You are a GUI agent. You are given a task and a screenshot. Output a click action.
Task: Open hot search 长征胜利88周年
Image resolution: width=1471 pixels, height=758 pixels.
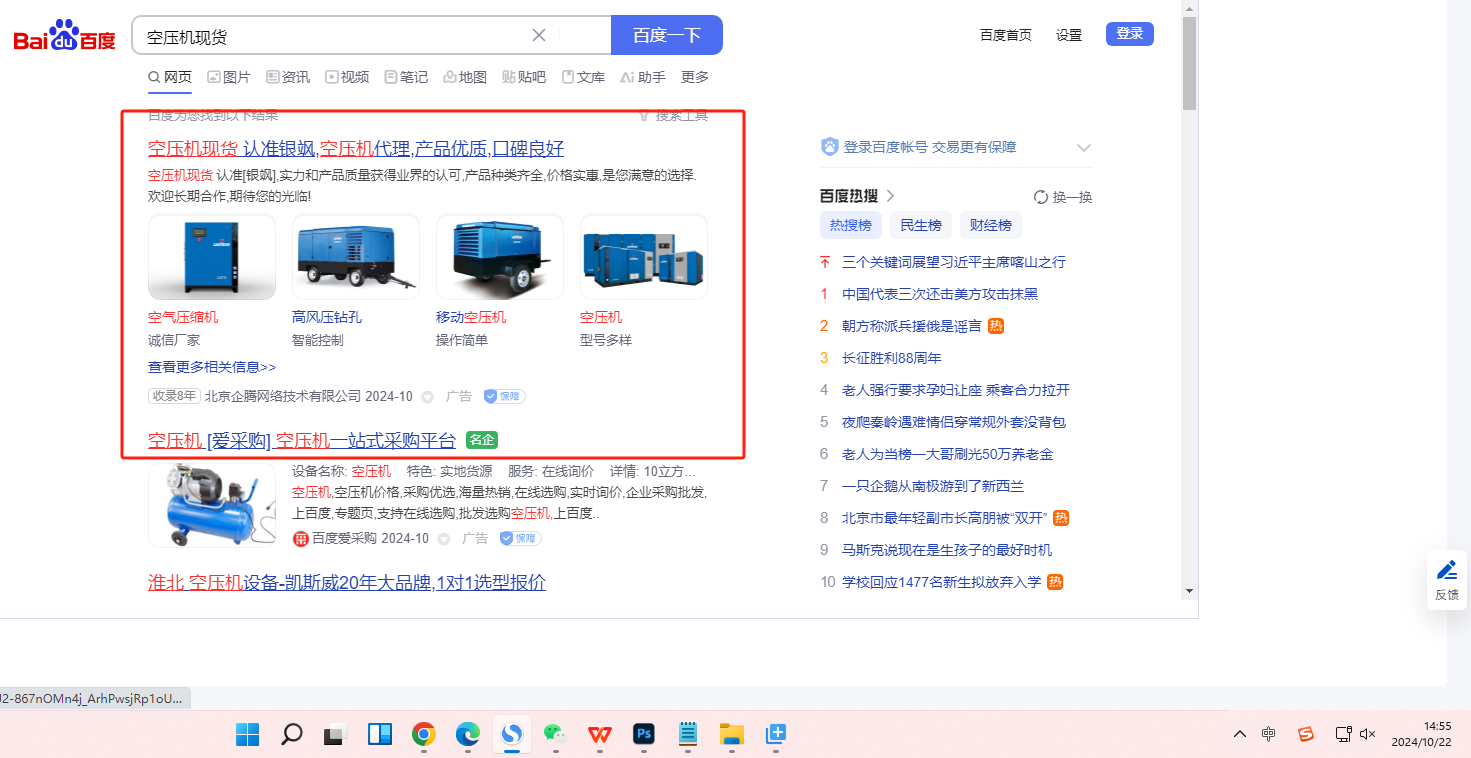coord(892,358)
